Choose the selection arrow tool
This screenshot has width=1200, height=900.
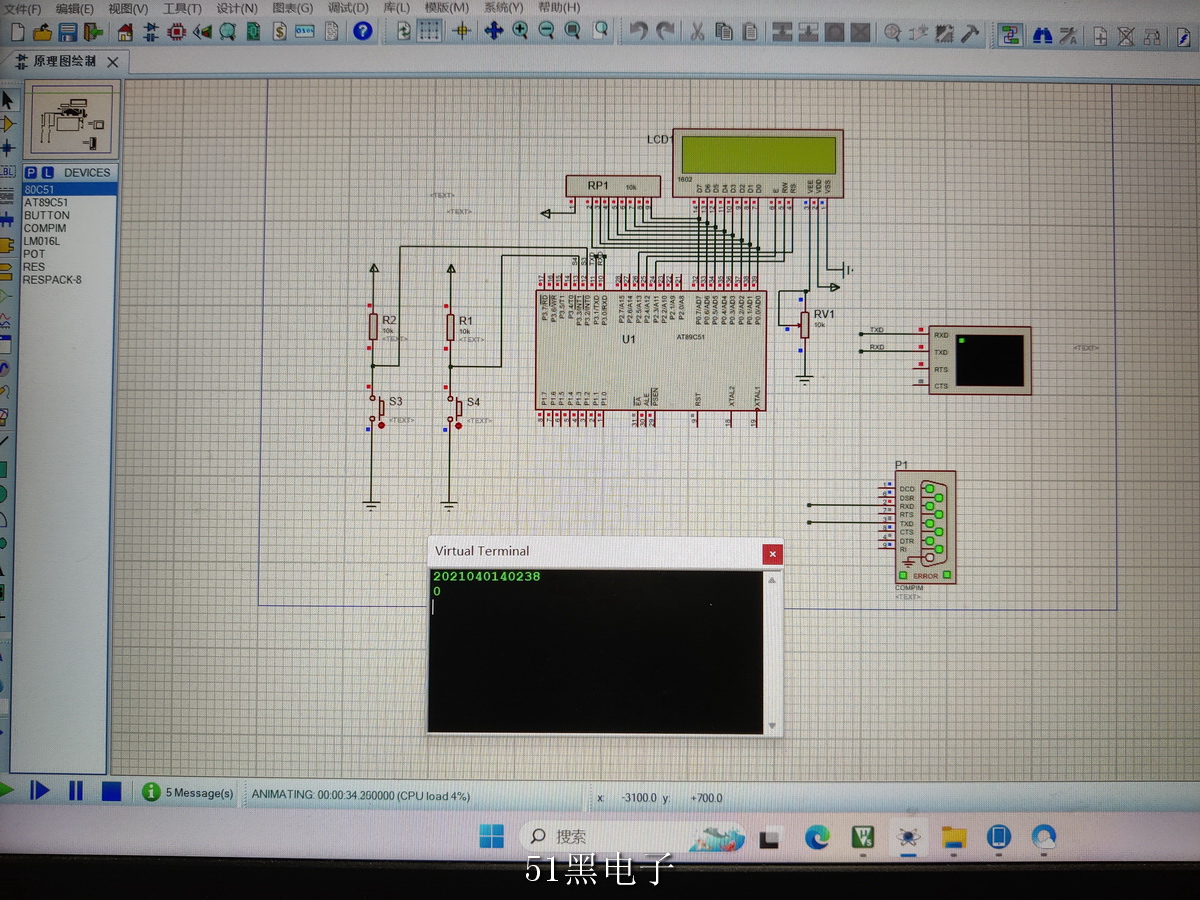coord(7,100)
